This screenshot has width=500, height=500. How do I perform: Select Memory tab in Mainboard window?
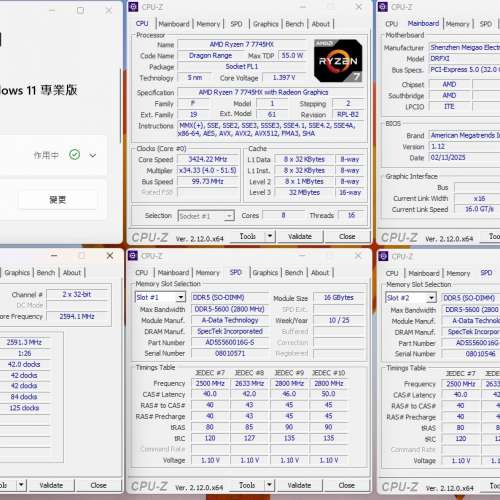pyautogui.click(x=458, y=24)
